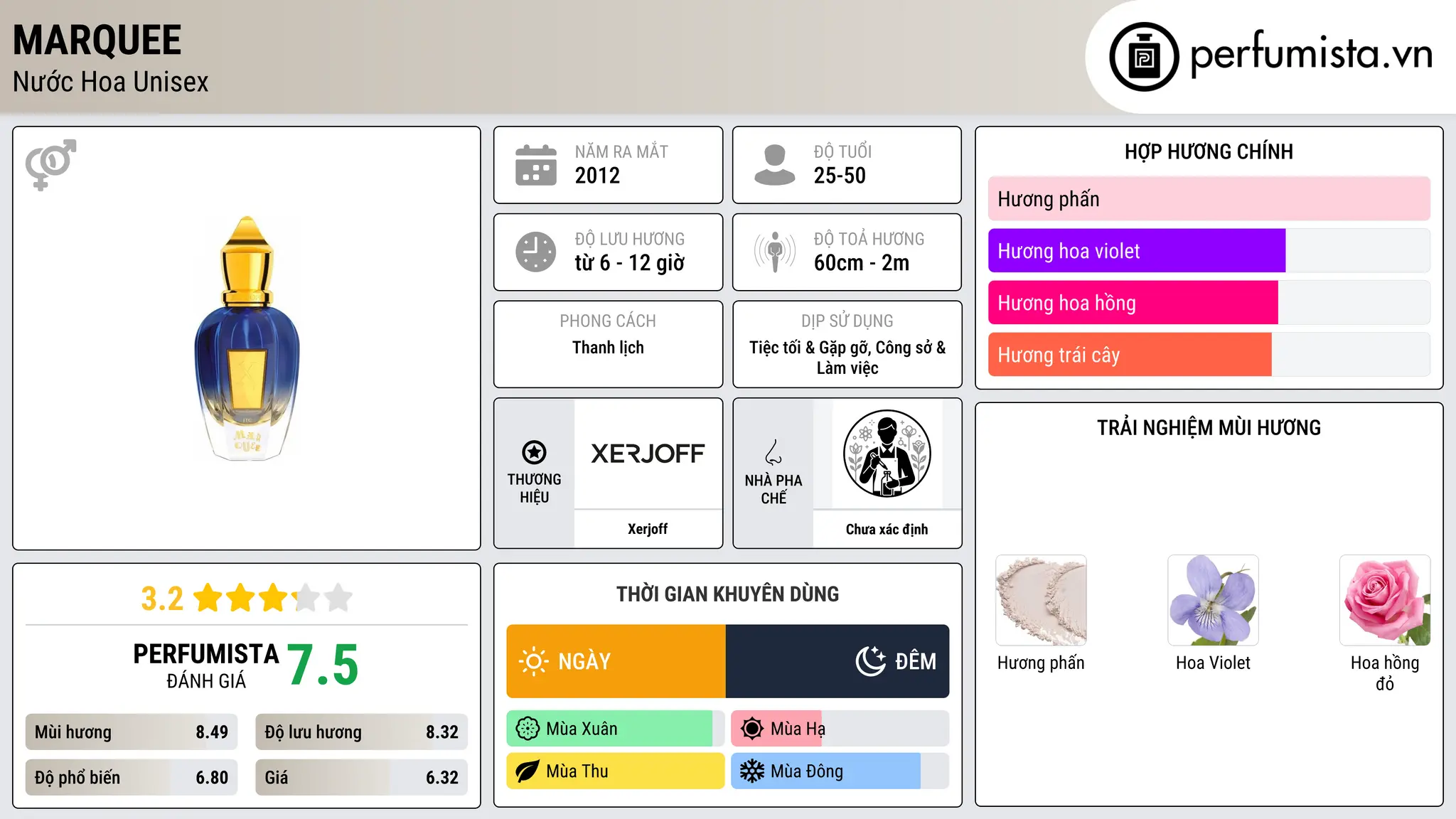Click the calendar icon for release year
The width and height of the screenshot is (1456, 819).
[536, 165]
